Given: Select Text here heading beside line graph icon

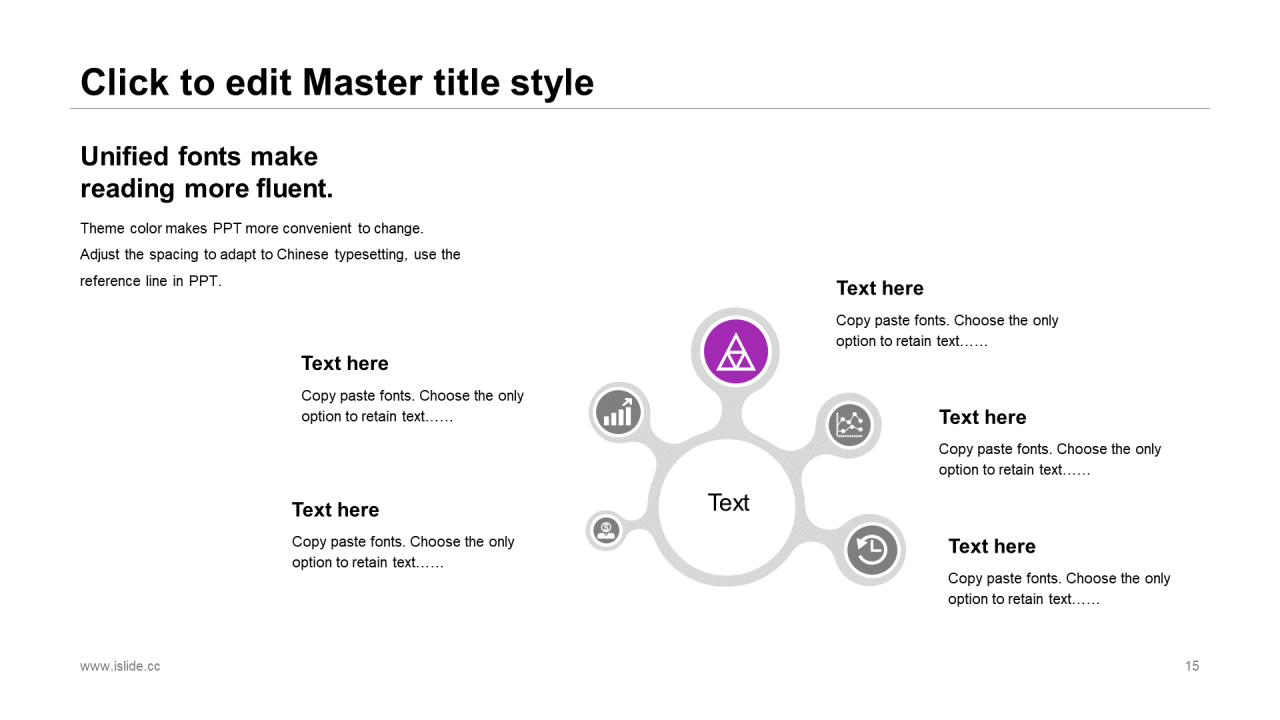Looking at the screenshot, I should (982, 417).
